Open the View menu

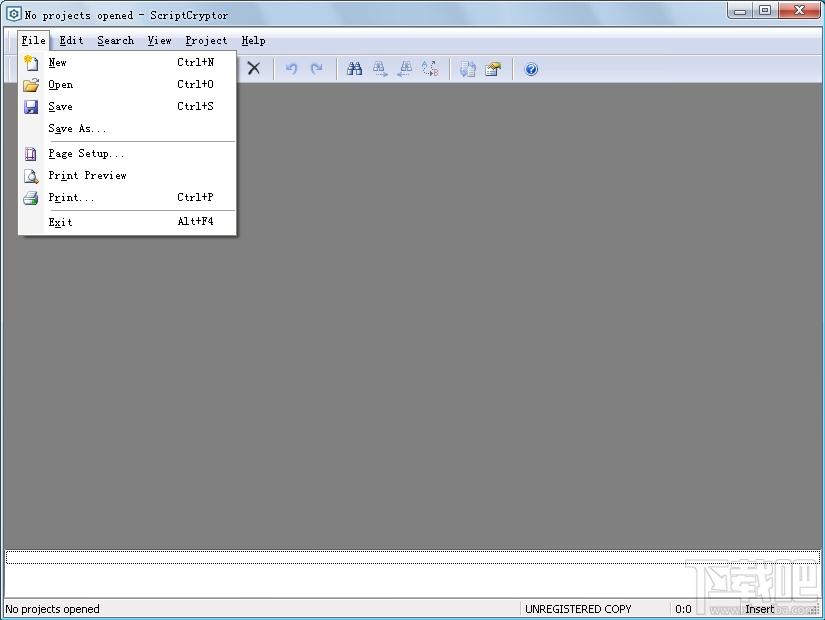point(159,41)
